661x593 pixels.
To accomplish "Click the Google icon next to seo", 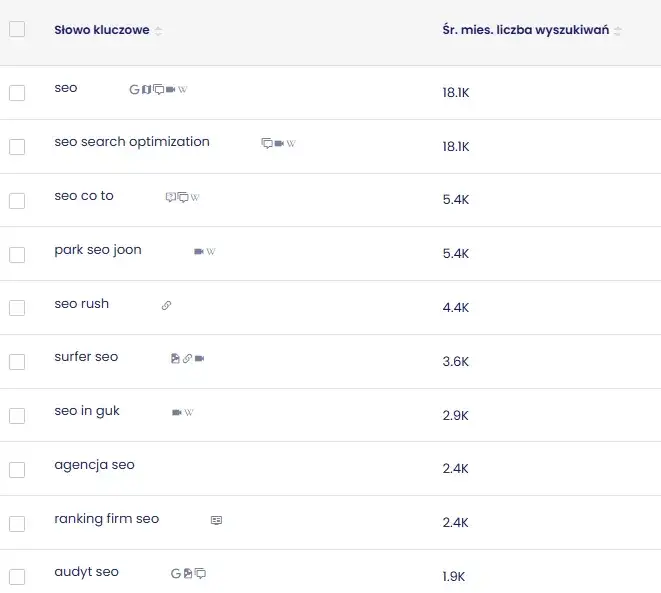I will click(134, 90).
